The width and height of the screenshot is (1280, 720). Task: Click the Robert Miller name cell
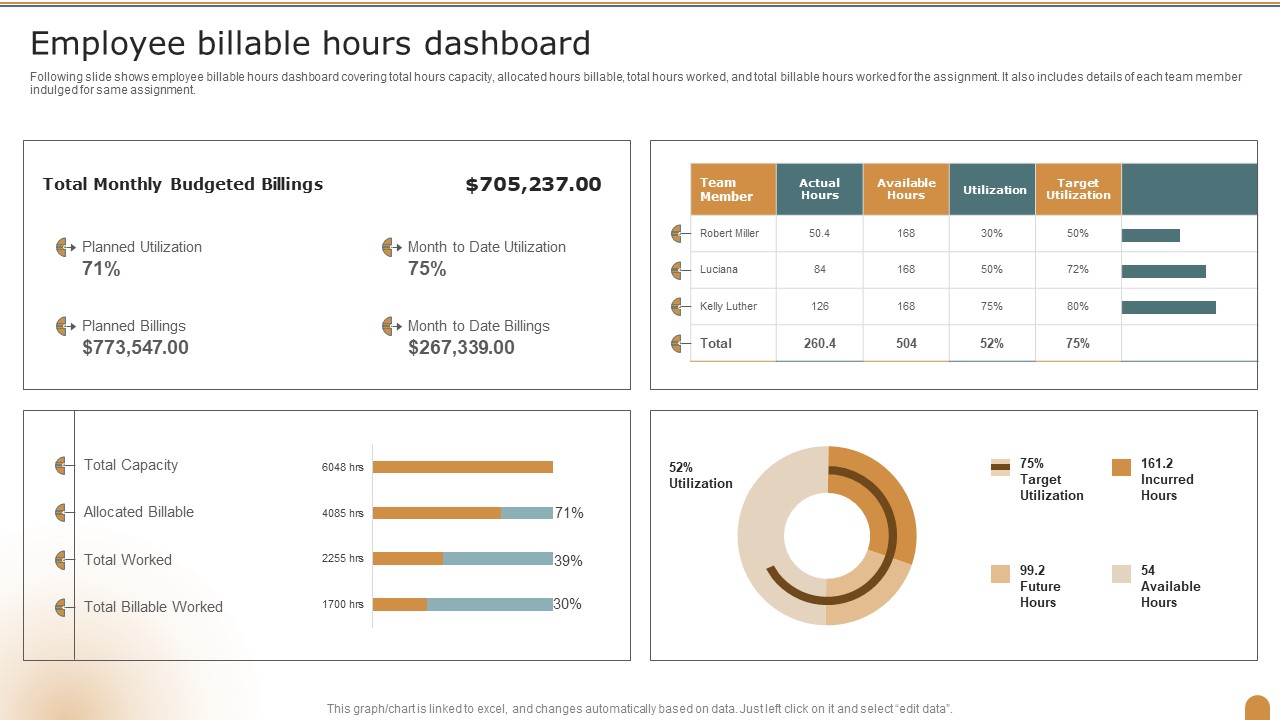click(x=733, y=234)
